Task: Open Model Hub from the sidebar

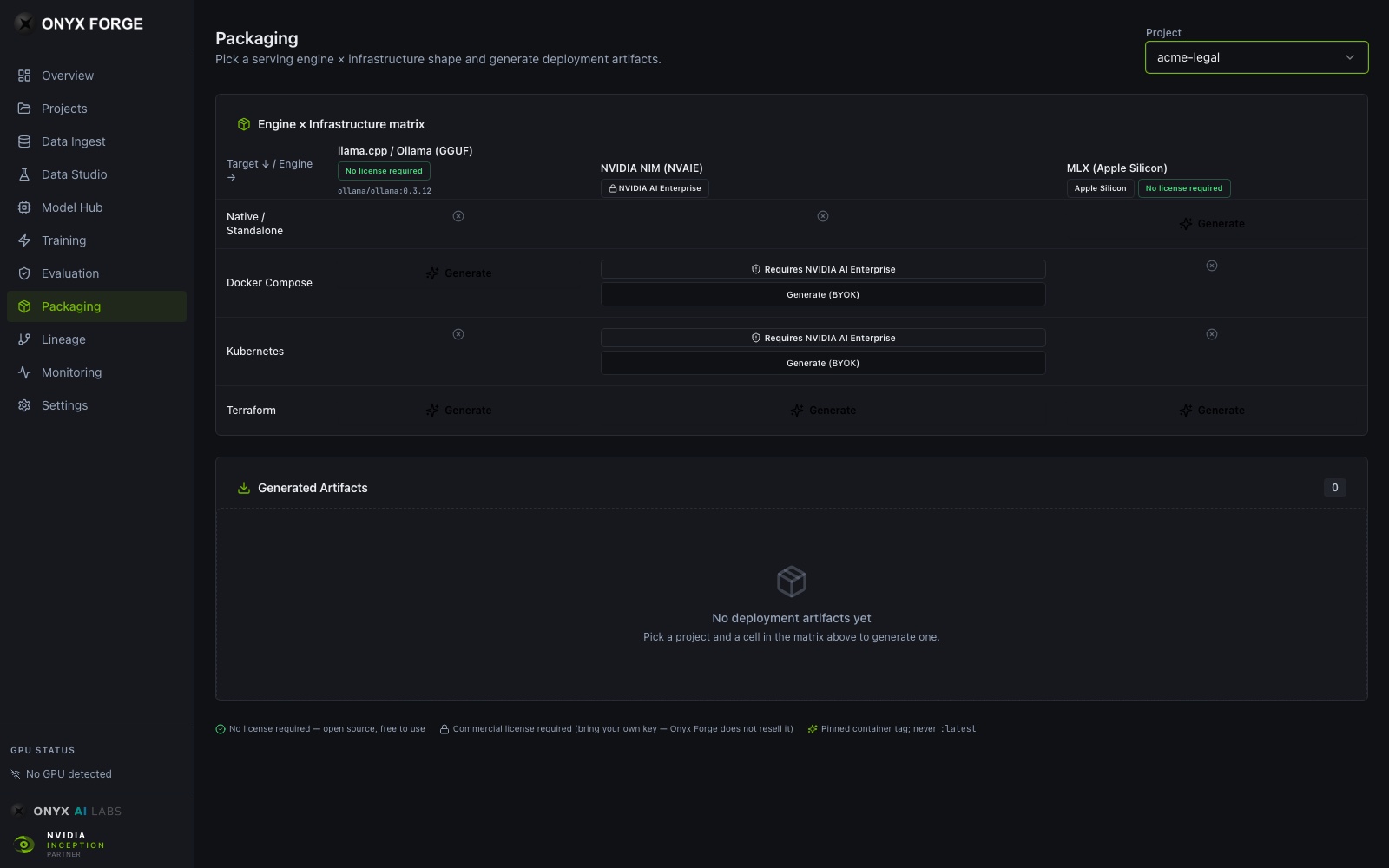Action: point(96,207)
